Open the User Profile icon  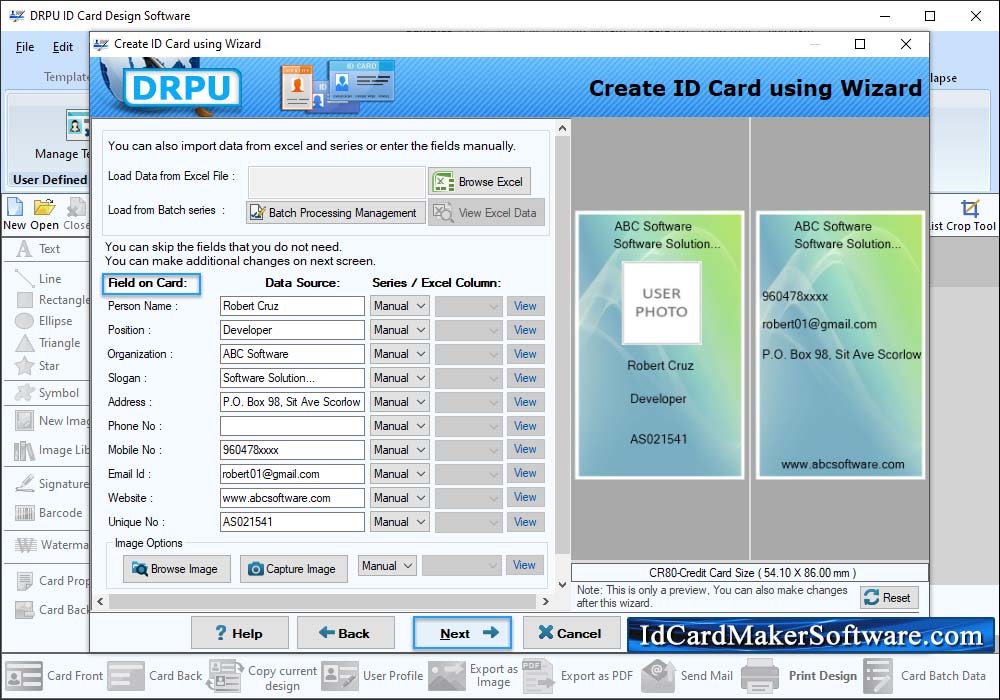click(339, 676)
